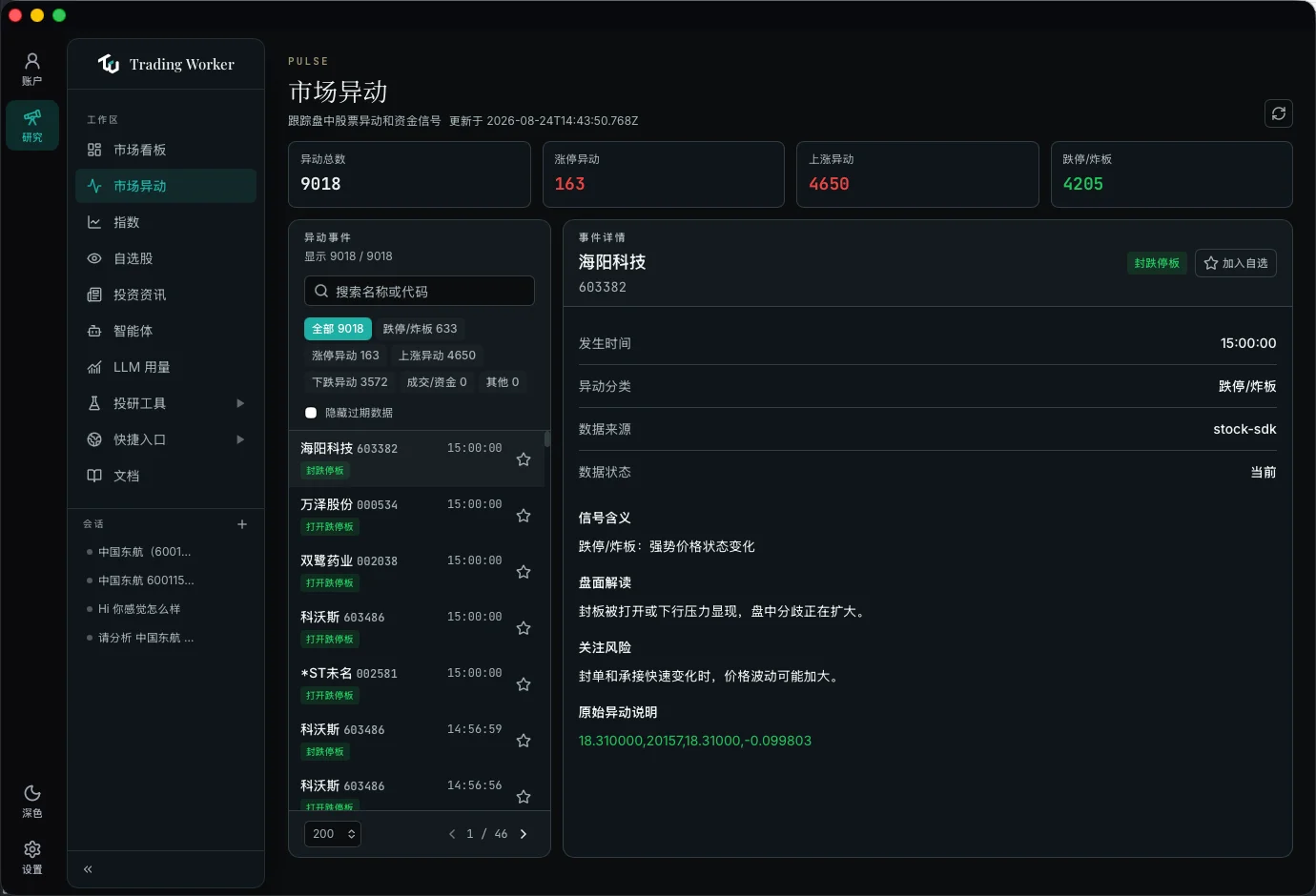
Task: Filter by 下跌异动 3572
Action: pyautogui.click(x=350, y=382)
